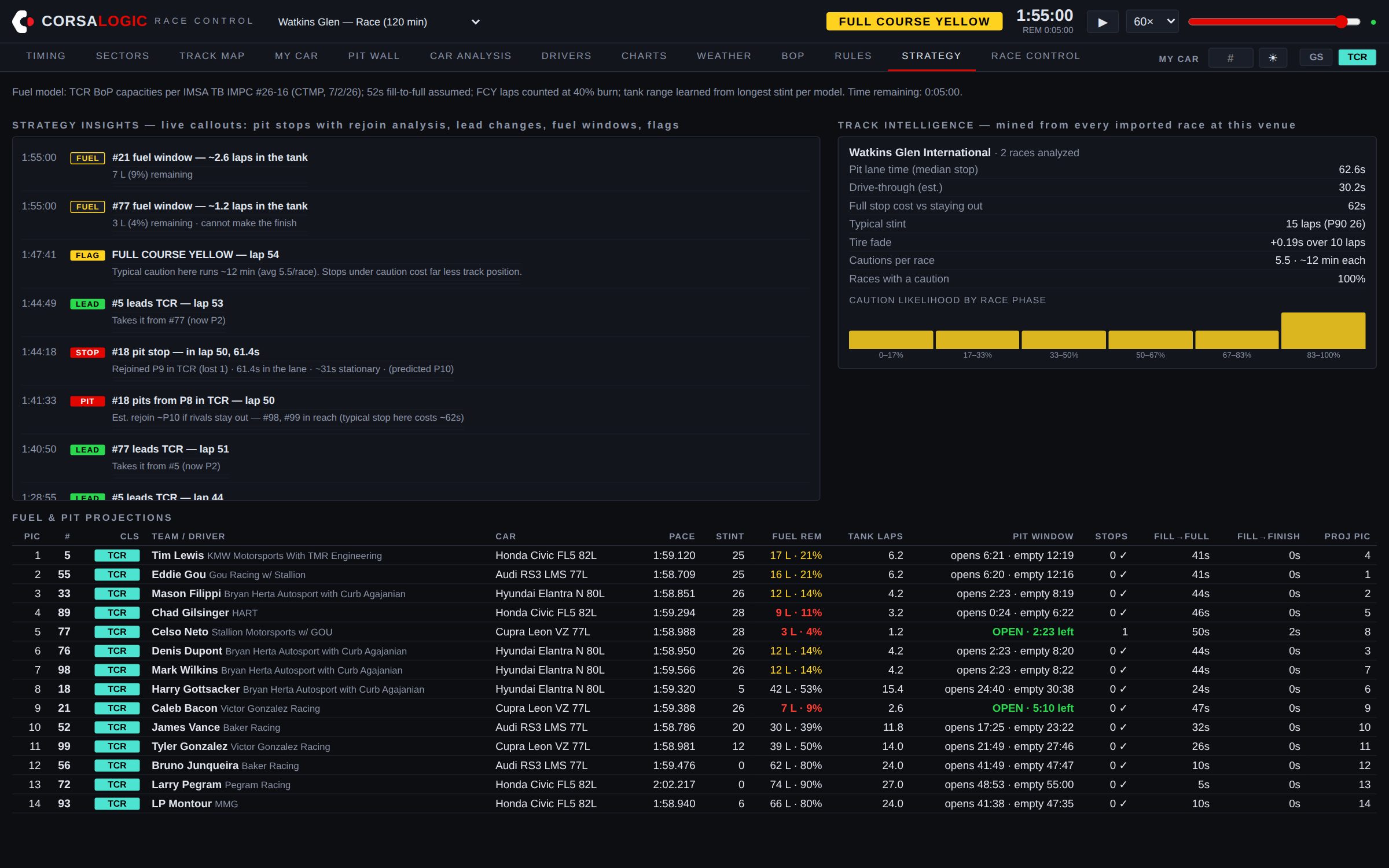The image size is (1389, 868).
Task: Click 'OPEN · 2:23 left' pit window for car 77
Action: pos(1032,632)
